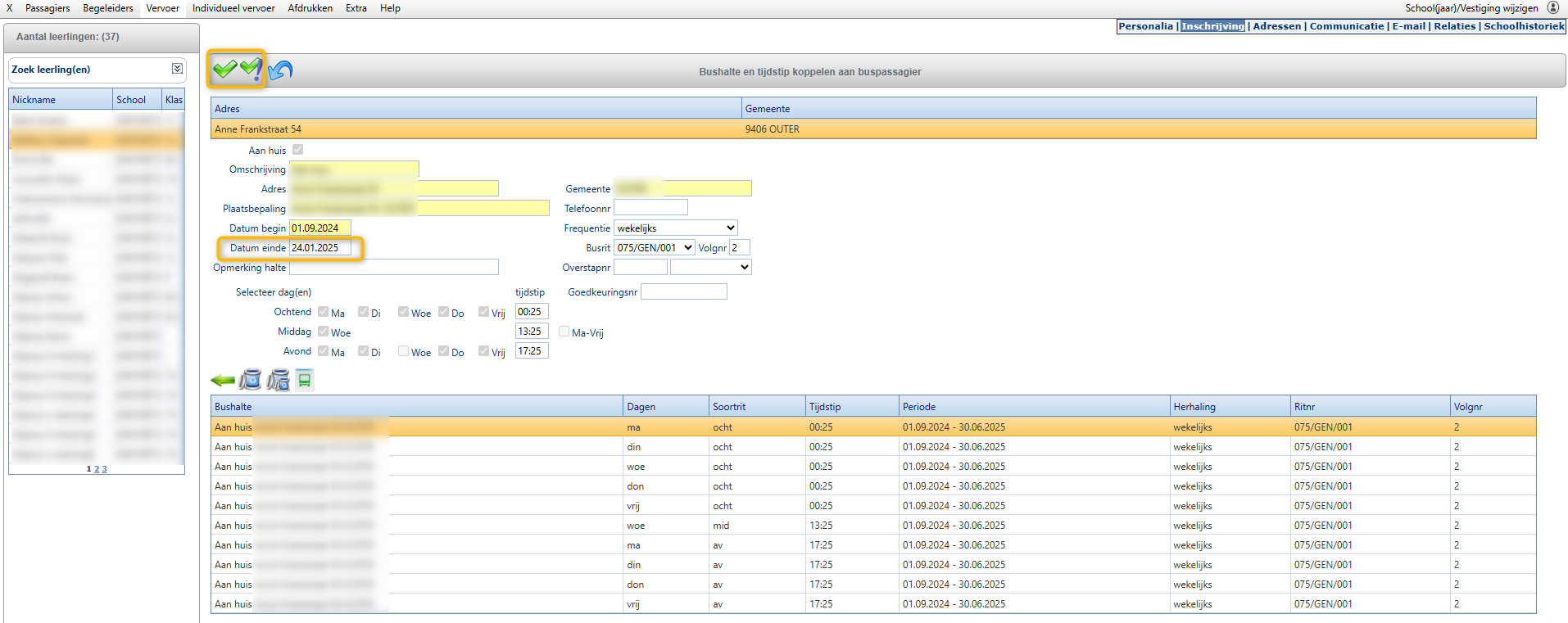Select the bushalte row for woe mid

click(x=873, y=526)
